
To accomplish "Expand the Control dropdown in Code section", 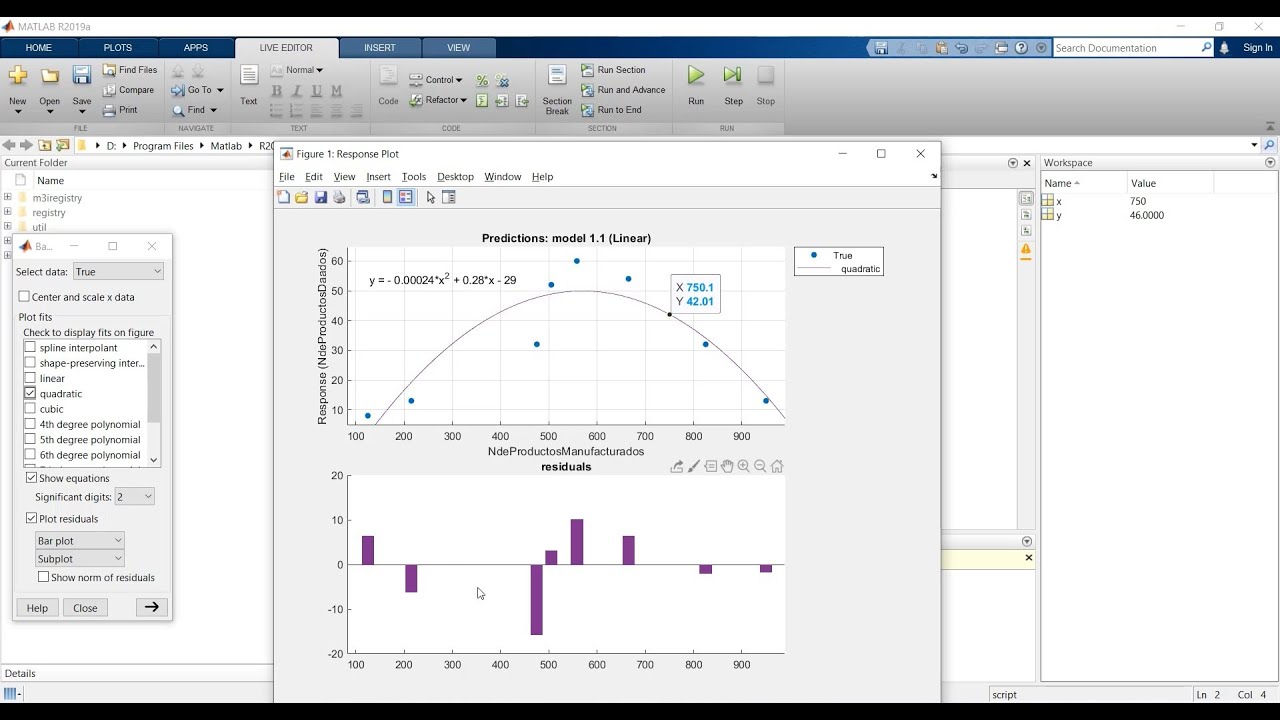I will [x=436, y=80].
